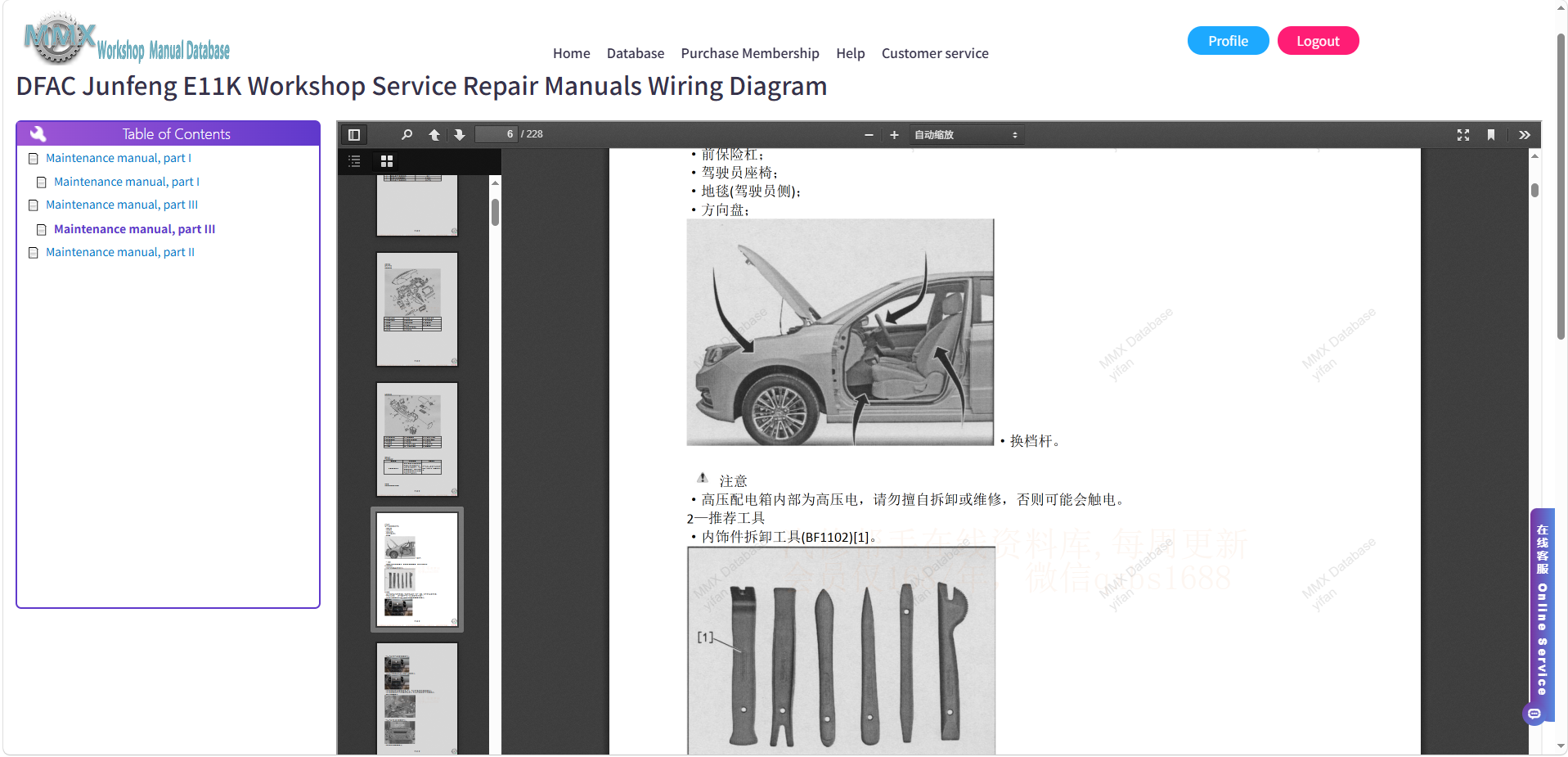Image resolution: width=1568 pixels, height=757 pixels.
Task: Select the highlighted page 6 thumbnail
Action: tap(417, 570)
